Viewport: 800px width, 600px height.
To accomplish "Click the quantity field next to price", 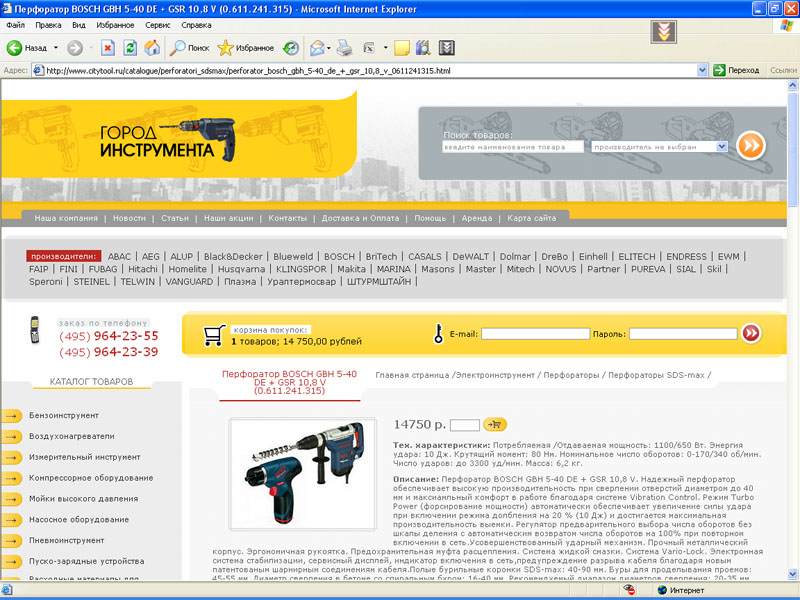I will point(465,424).
